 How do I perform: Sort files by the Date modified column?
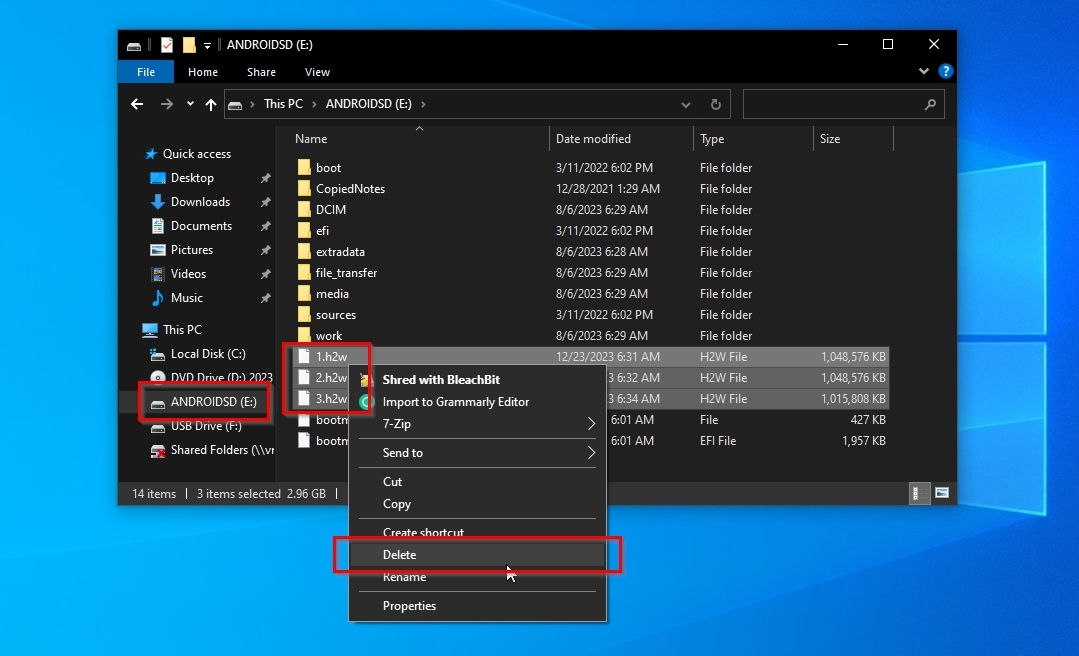[593, 139]
